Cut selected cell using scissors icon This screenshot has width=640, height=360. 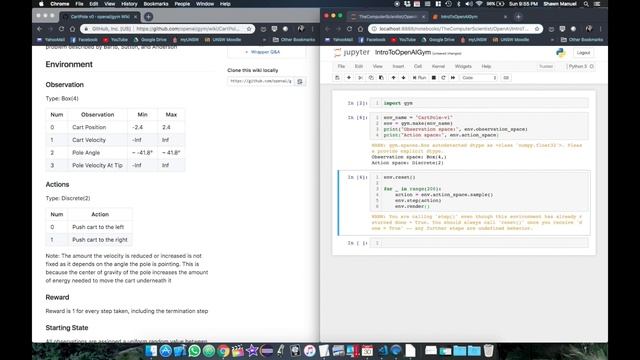[360, 78]
